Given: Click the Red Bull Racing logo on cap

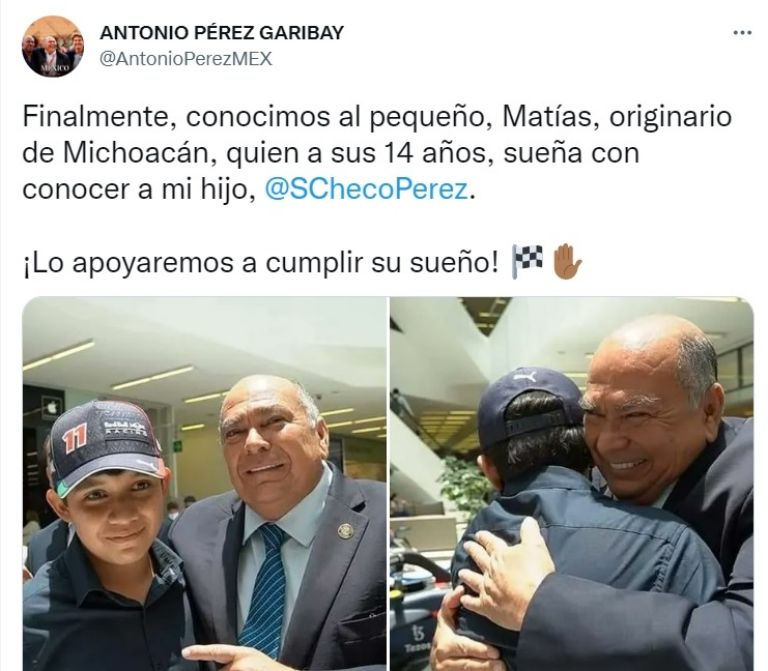Looking at the screenshot, I should pos(125,427).
